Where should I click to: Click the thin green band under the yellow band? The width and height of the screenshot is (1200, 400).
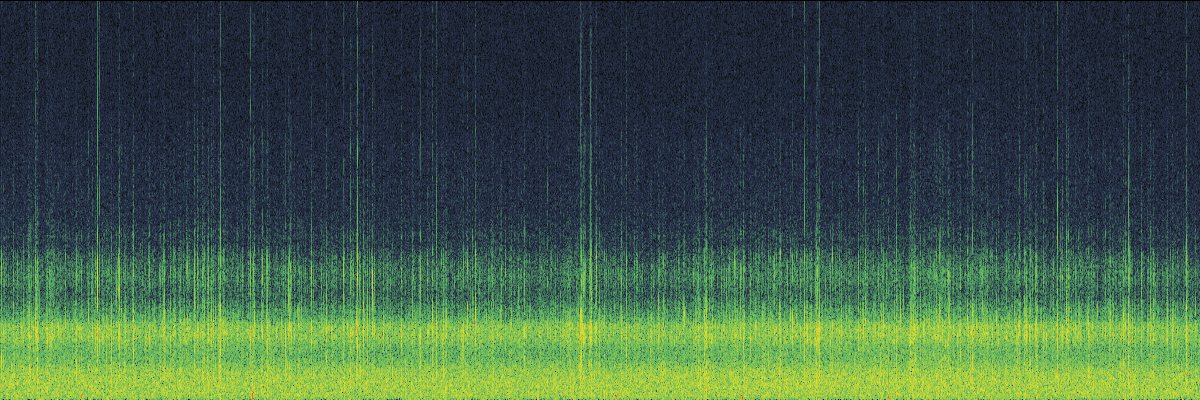click(600, 352)
